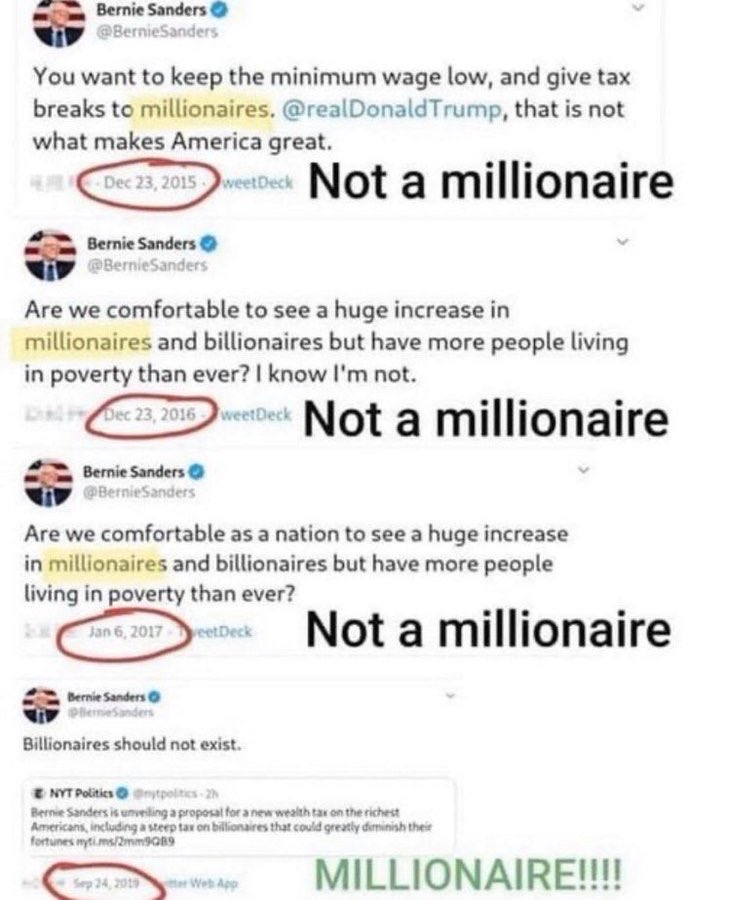Open the third tweet's chevron dropdown
Viewport: 730px width, 900px height.
pyautogui.click(x=584, y=470)
